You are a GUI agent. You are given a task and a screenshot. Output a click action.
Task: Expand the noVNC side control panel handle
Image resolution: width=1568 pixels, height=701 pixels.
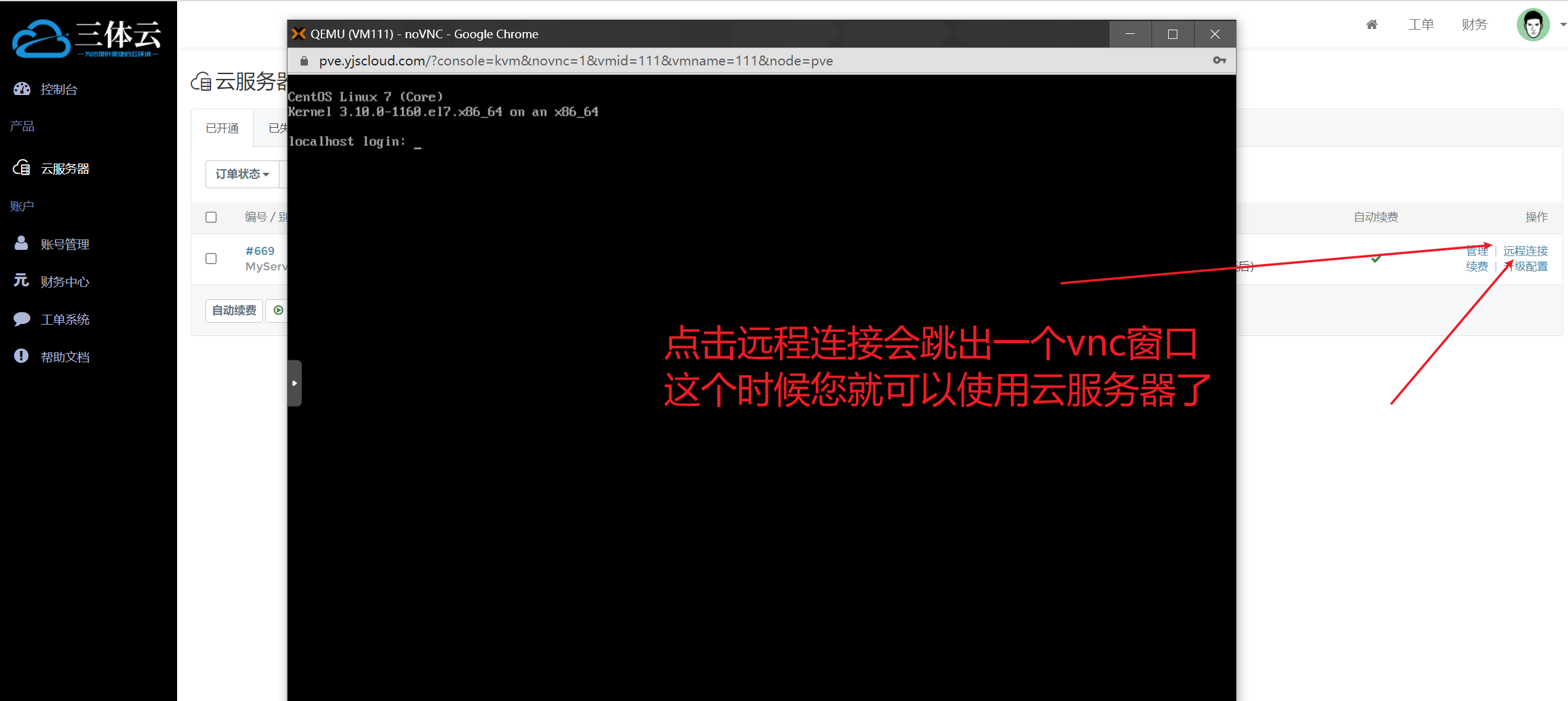(x=294, y=383)
